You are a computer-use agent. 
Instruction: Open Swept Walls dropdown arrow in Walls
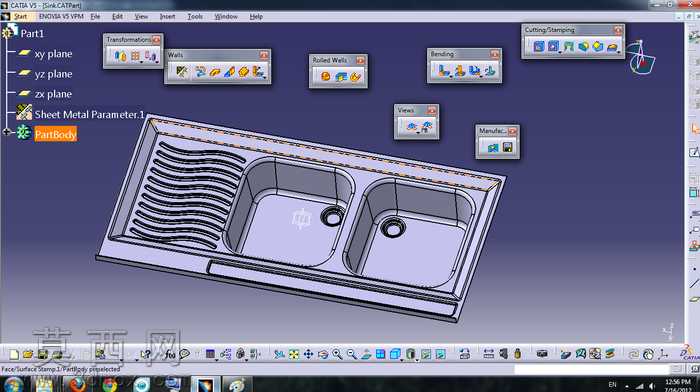tap(265, 77)
